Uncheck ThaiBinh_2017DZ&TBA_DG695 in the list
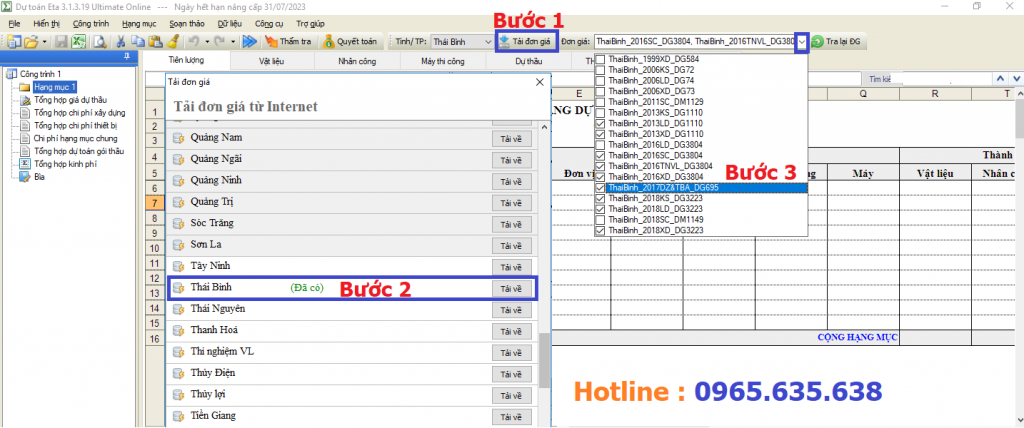 tap(600, 188)
